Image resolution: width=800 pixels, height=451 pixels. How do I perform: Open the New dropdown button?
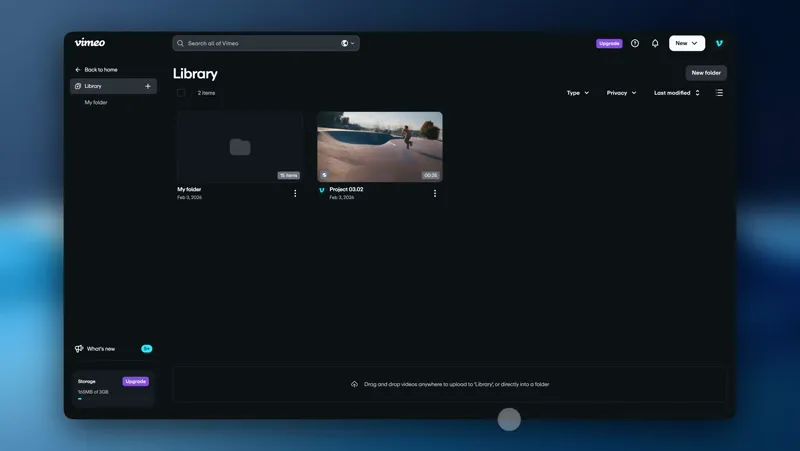pos(686,43)
